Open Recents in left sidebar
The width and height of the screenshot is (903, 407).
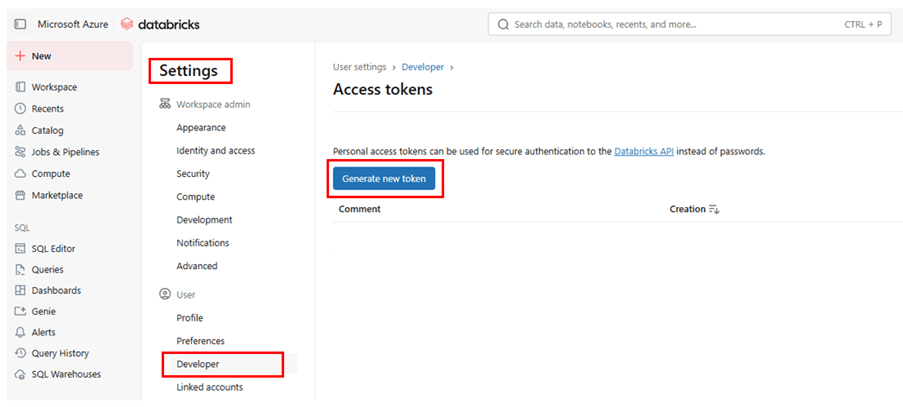pos(47,108)
